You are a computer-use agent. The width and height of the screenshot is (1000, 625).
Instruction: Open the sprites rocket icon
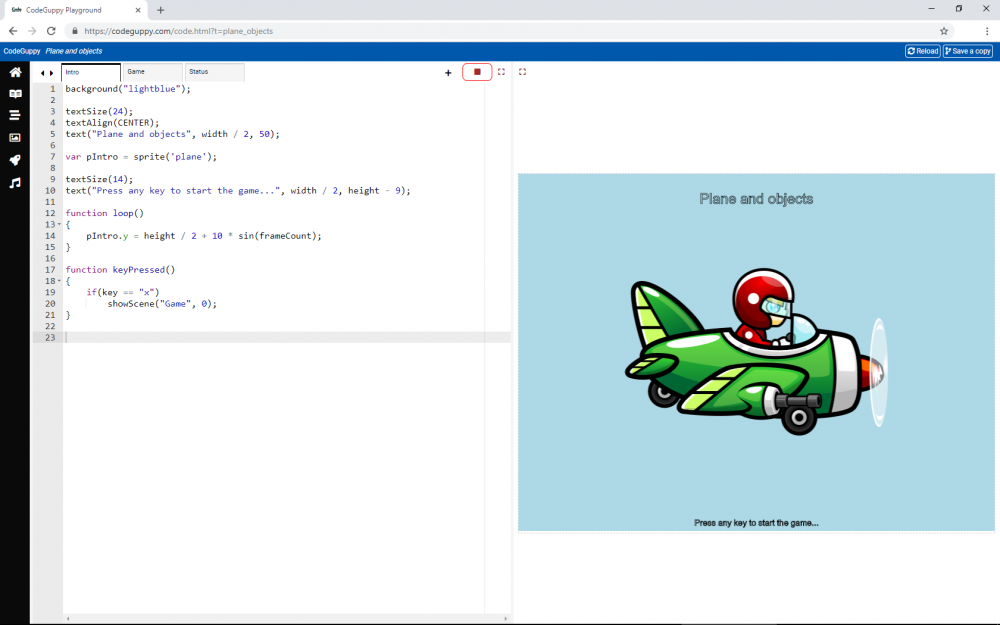tap(15, 160)
